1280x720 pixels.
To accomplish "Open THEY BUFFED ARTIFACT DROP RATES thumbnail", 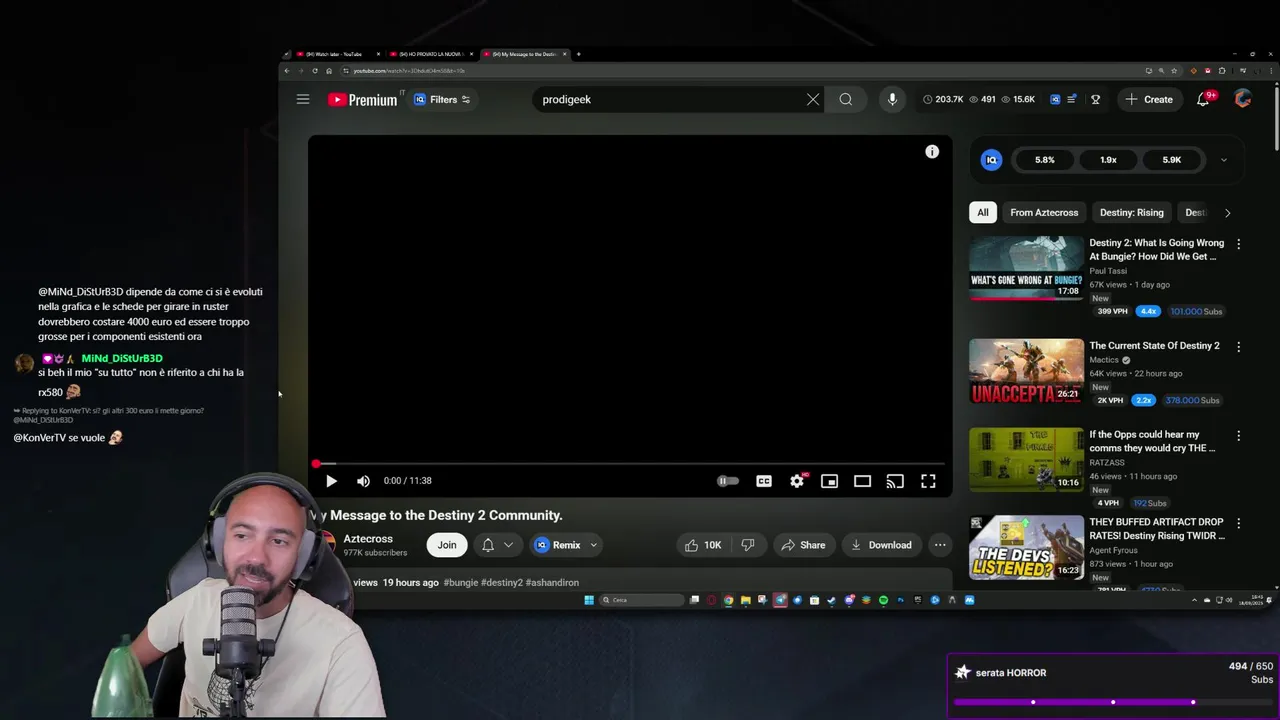I will tap(1026, 548).
